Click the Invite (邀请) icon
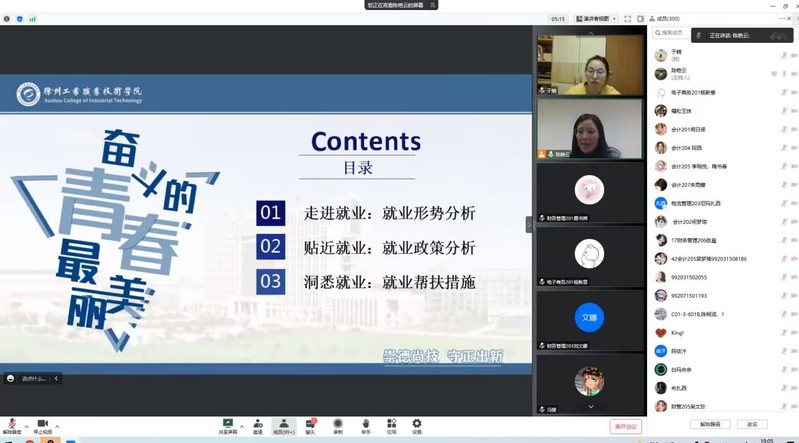 coord(257,426)
